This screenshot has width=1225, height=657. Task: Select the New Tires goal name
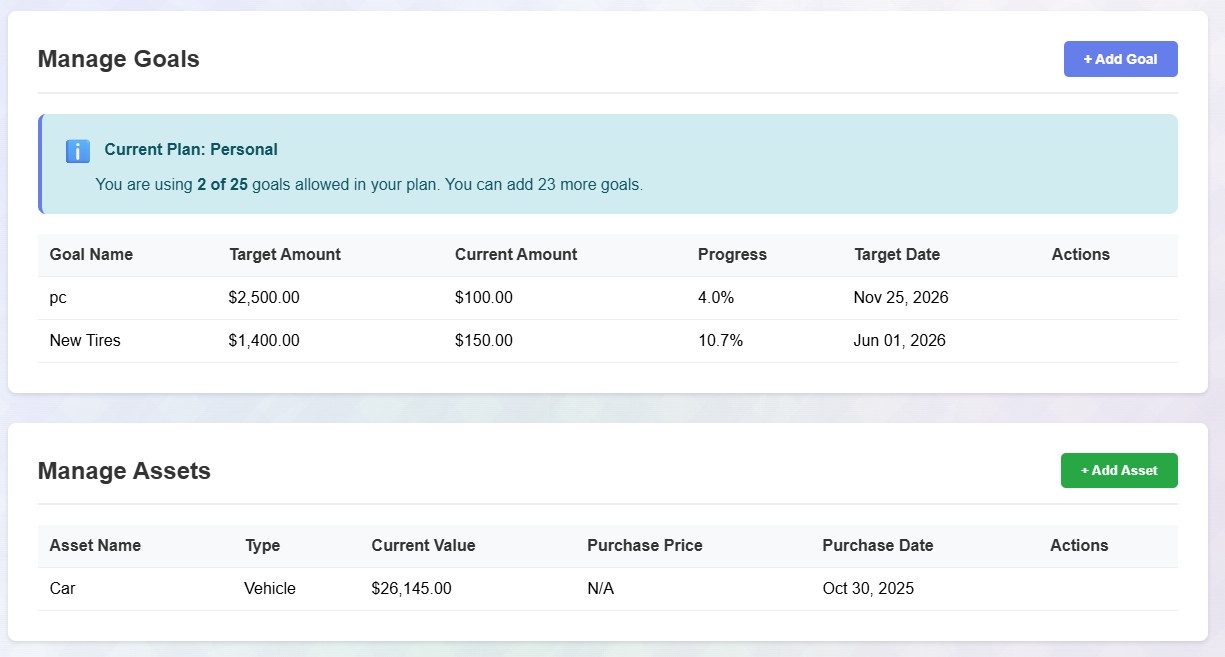[x=85, y=340]
